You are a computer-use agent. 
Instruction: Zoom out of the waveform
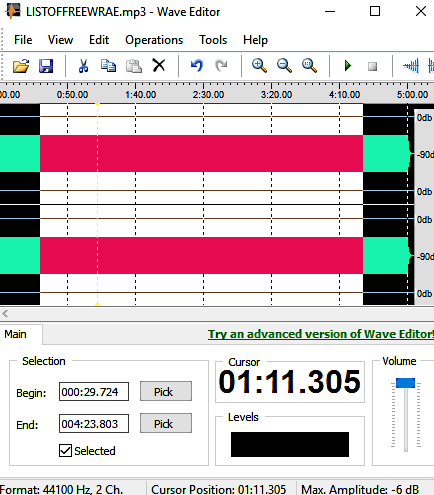tap(284, 65)
